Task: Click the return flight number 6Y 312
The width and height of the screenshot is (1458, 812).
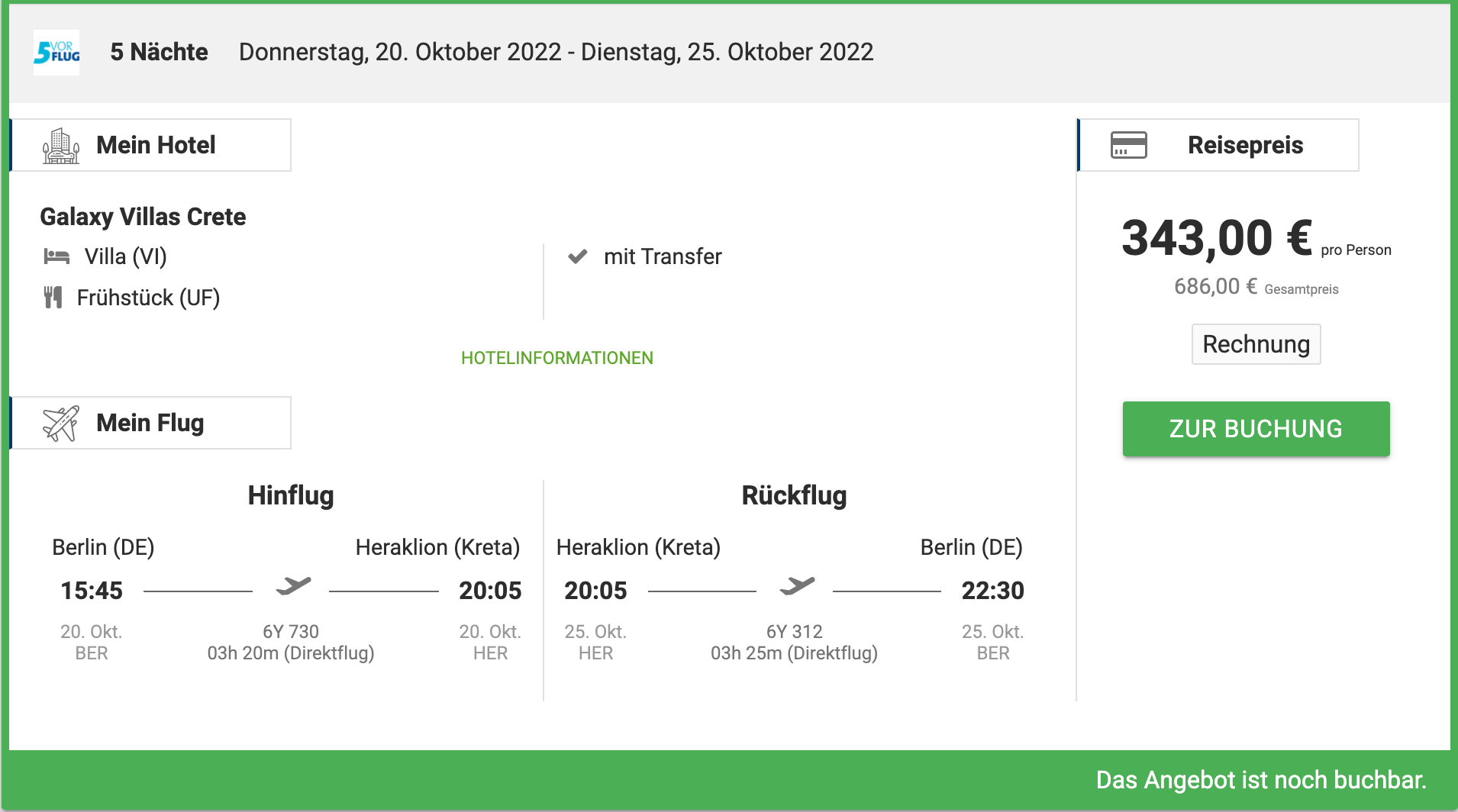Action: coord(795,632)
